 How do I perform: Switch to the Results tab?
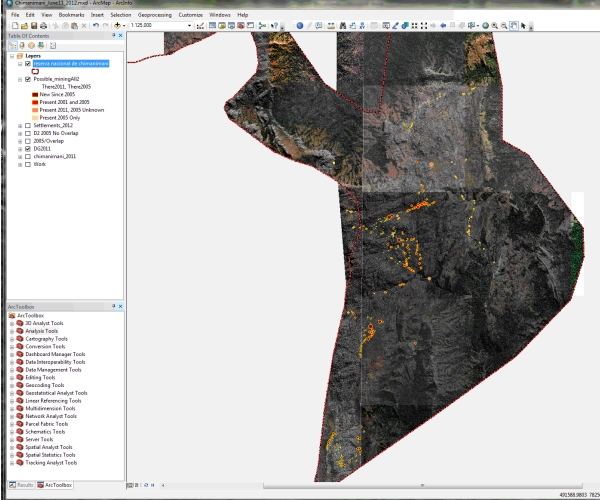(x=20, y=484)
